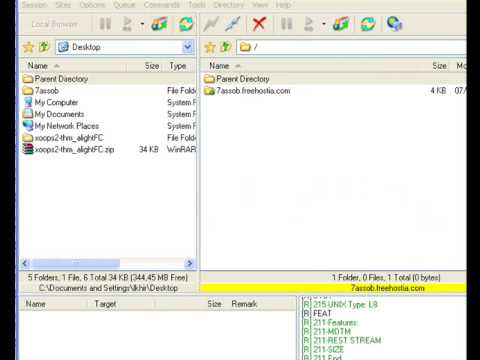Open the Session menu
Image resolution: width=480 pixels, height=360 pixels.
(35, 5)
